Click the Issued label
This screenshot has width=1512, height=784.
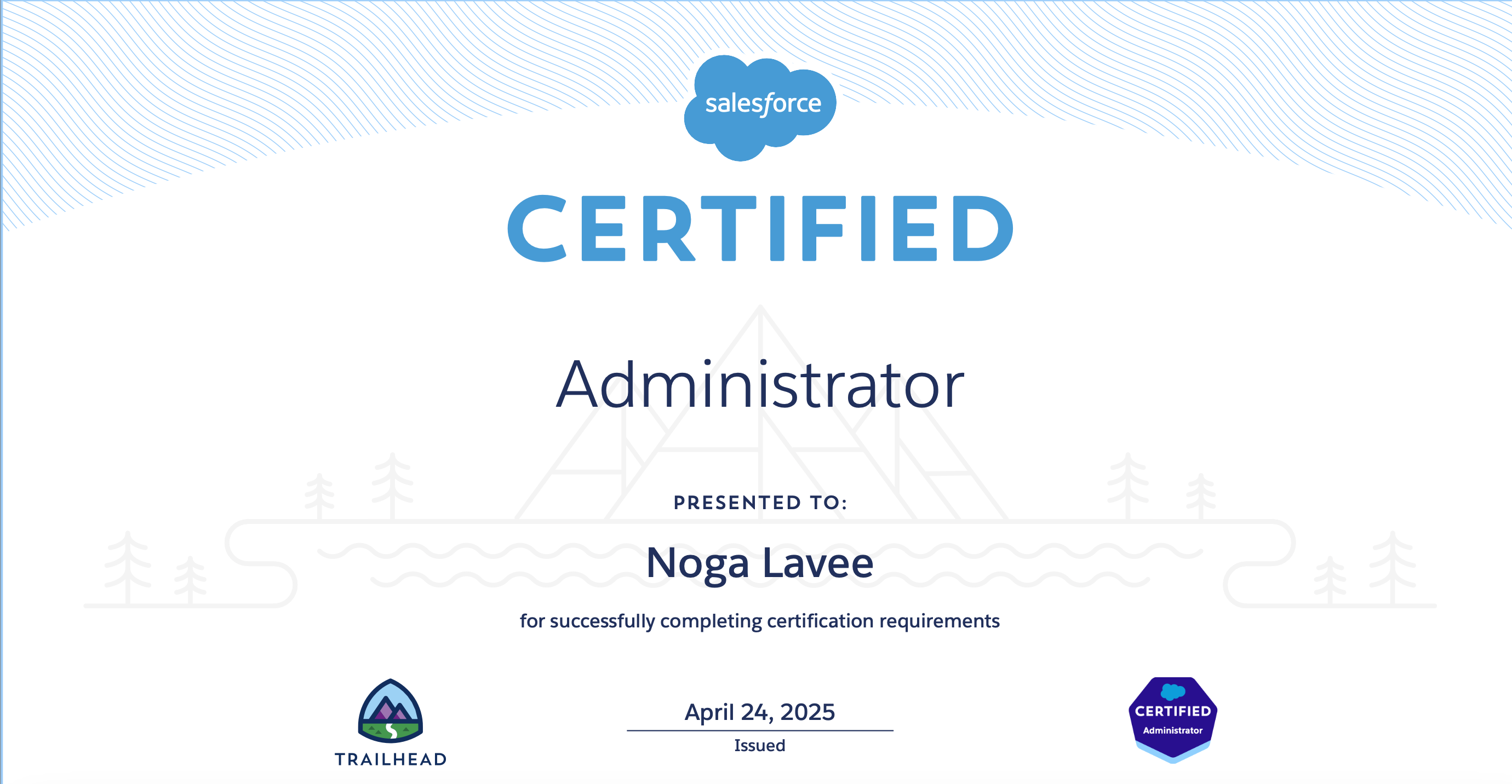(760, 745)
